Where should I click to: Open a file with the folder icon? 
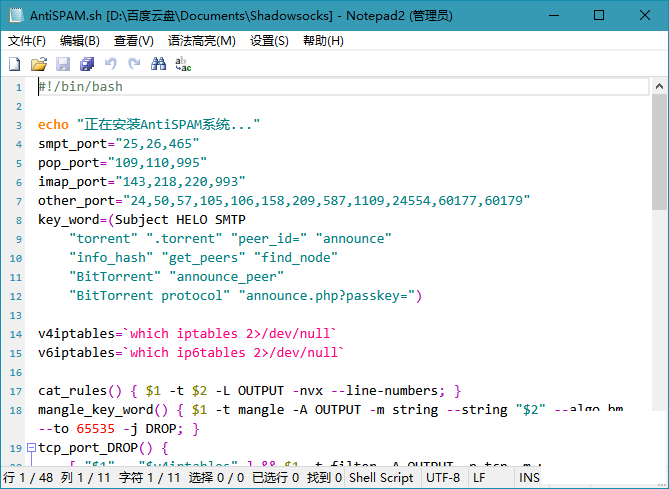[39, 64]
